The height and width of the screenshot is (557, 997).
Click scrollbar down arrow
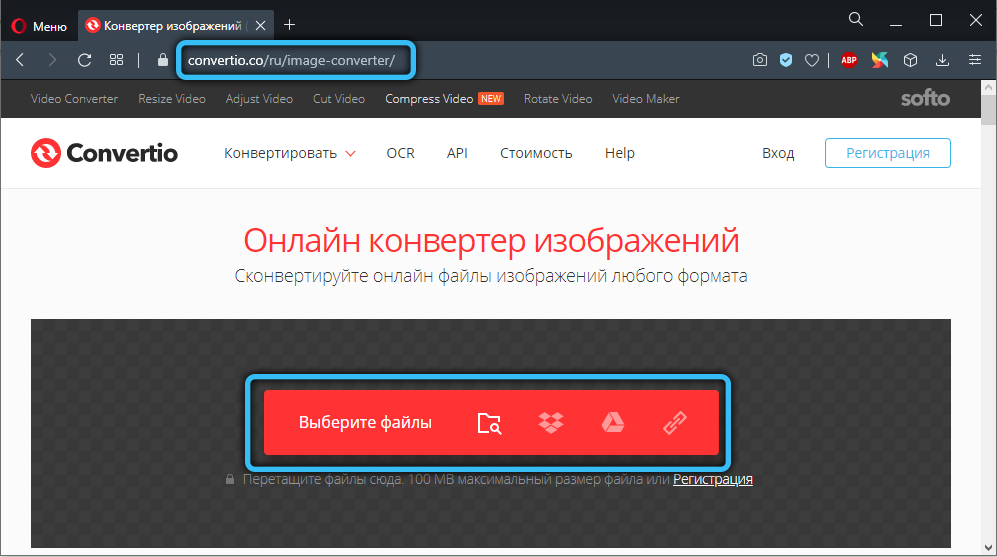[x=988, y=547]
